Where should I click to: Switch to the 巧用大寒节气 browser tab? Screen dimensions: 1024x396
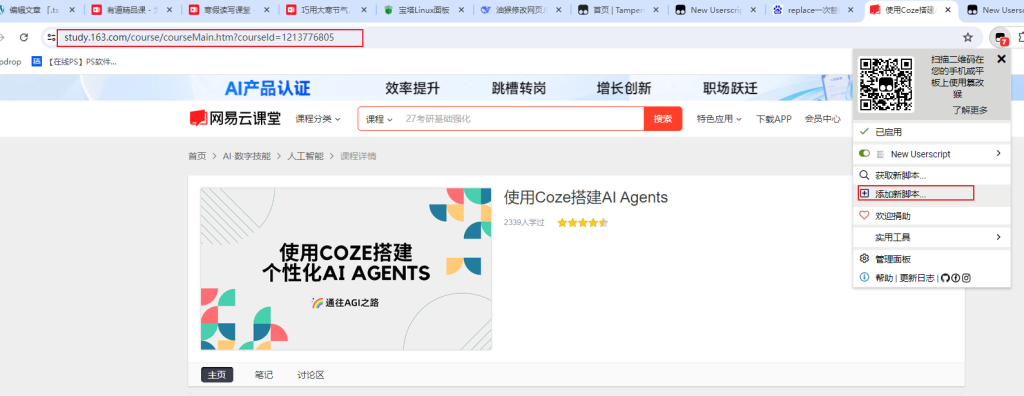(x=327, y=10)
